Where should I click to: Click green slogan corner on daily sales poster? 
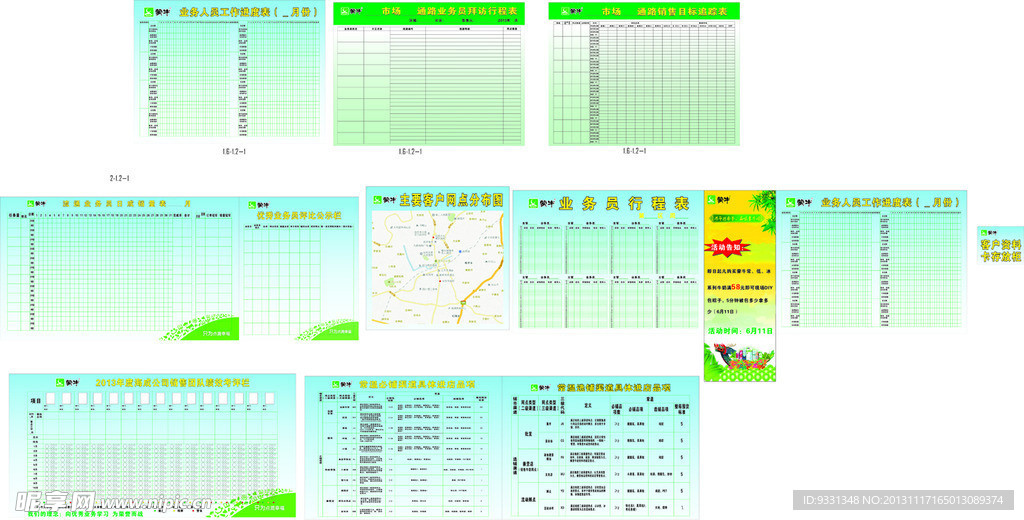200,328
